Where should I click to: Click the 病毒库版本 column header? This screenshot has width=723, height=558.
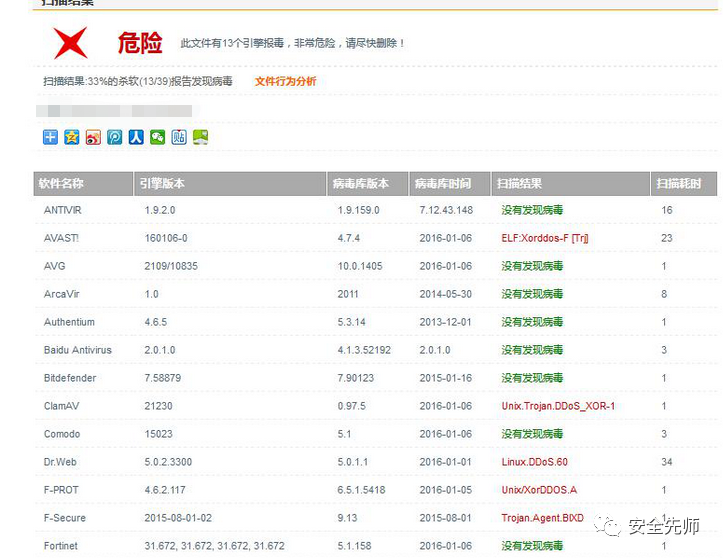click(367, 184)
